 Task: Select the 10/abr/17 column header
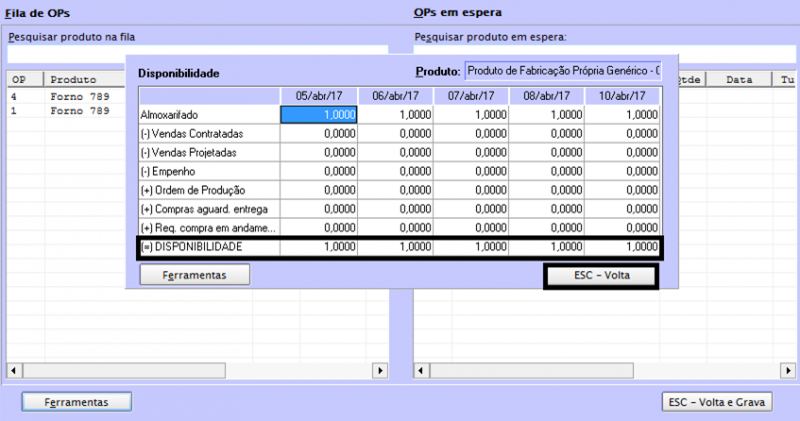click(622, 96)
